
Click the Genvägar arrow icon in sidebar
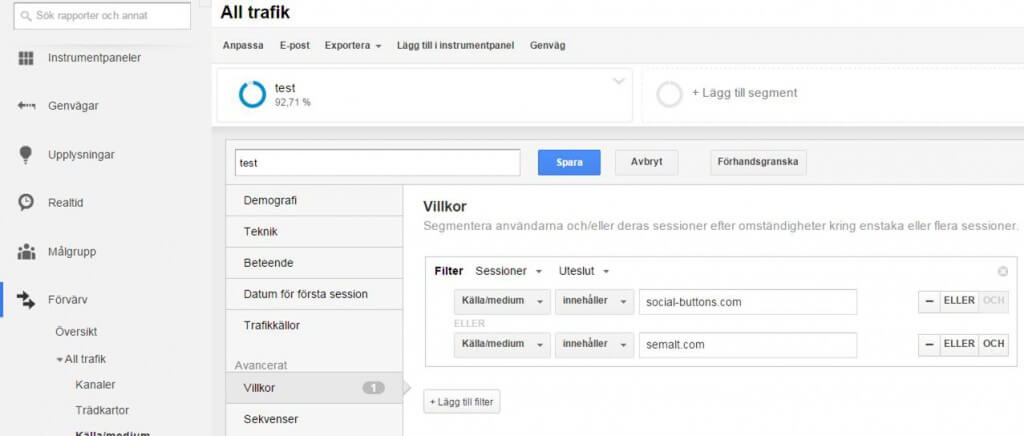26,105
